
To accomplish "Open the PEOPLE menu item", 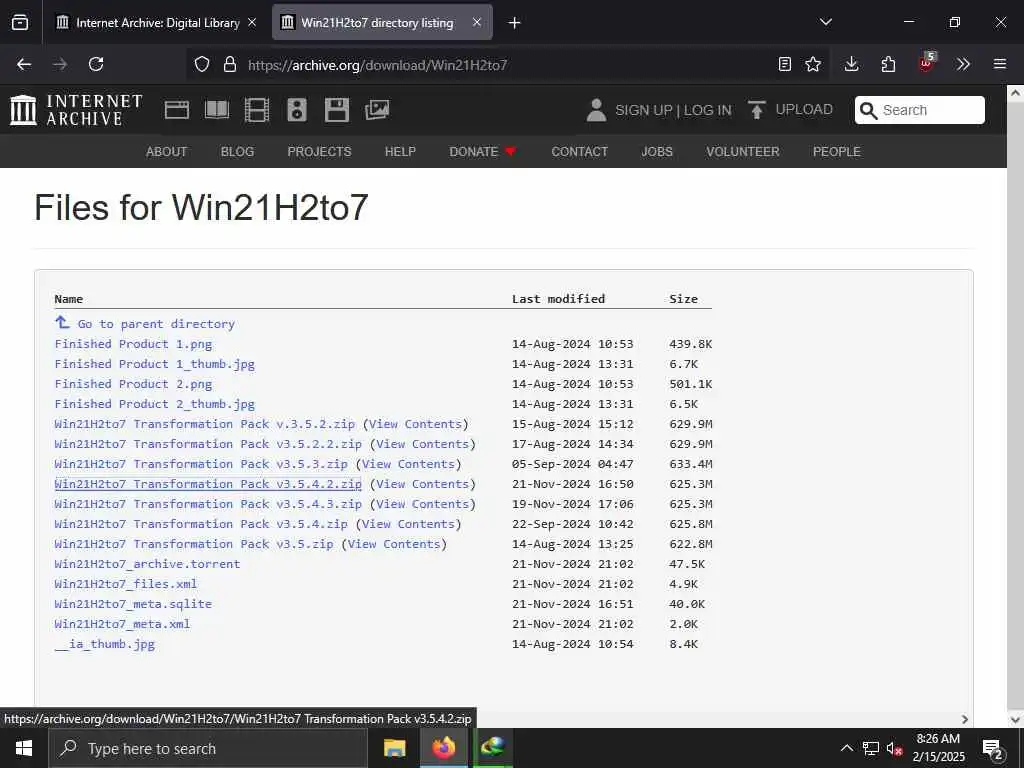I will click(x=837, y=152).
